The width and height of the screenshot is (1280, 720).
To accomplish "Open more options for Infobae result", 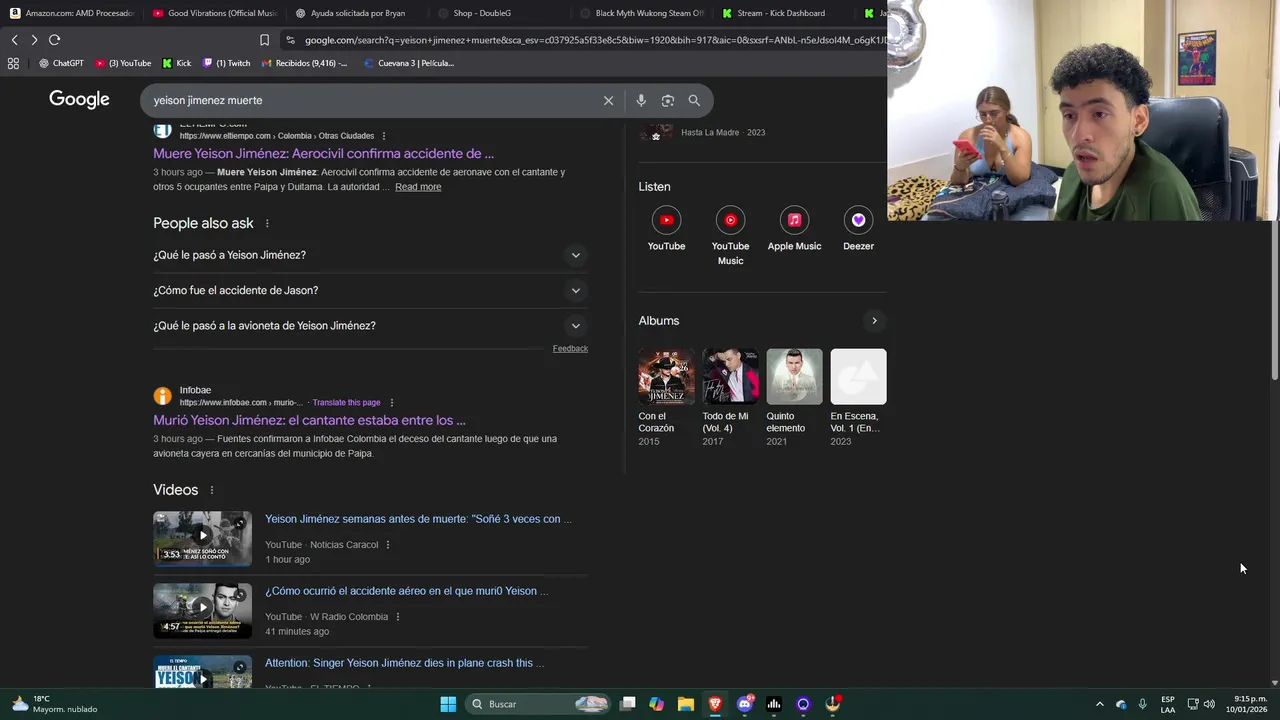I will click(392, 402).
